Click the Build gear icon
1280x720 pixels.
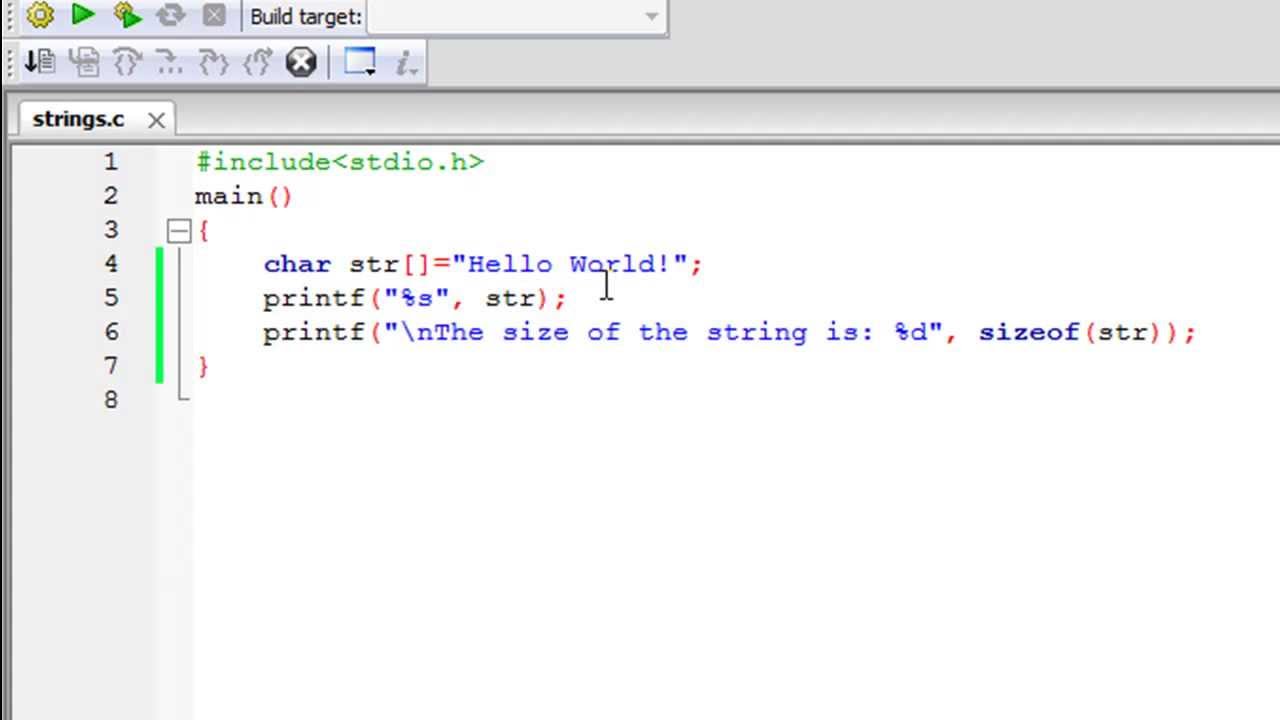(40, 15)
